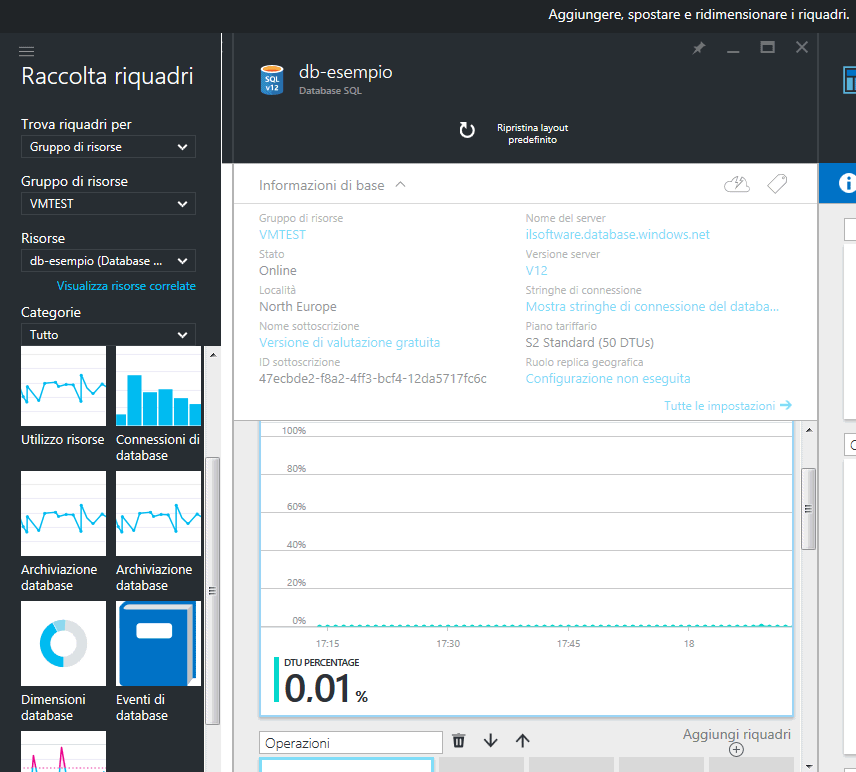856x772 pixels.
Task: Click the tag icon in Informazioni di base
Action: 777,184
